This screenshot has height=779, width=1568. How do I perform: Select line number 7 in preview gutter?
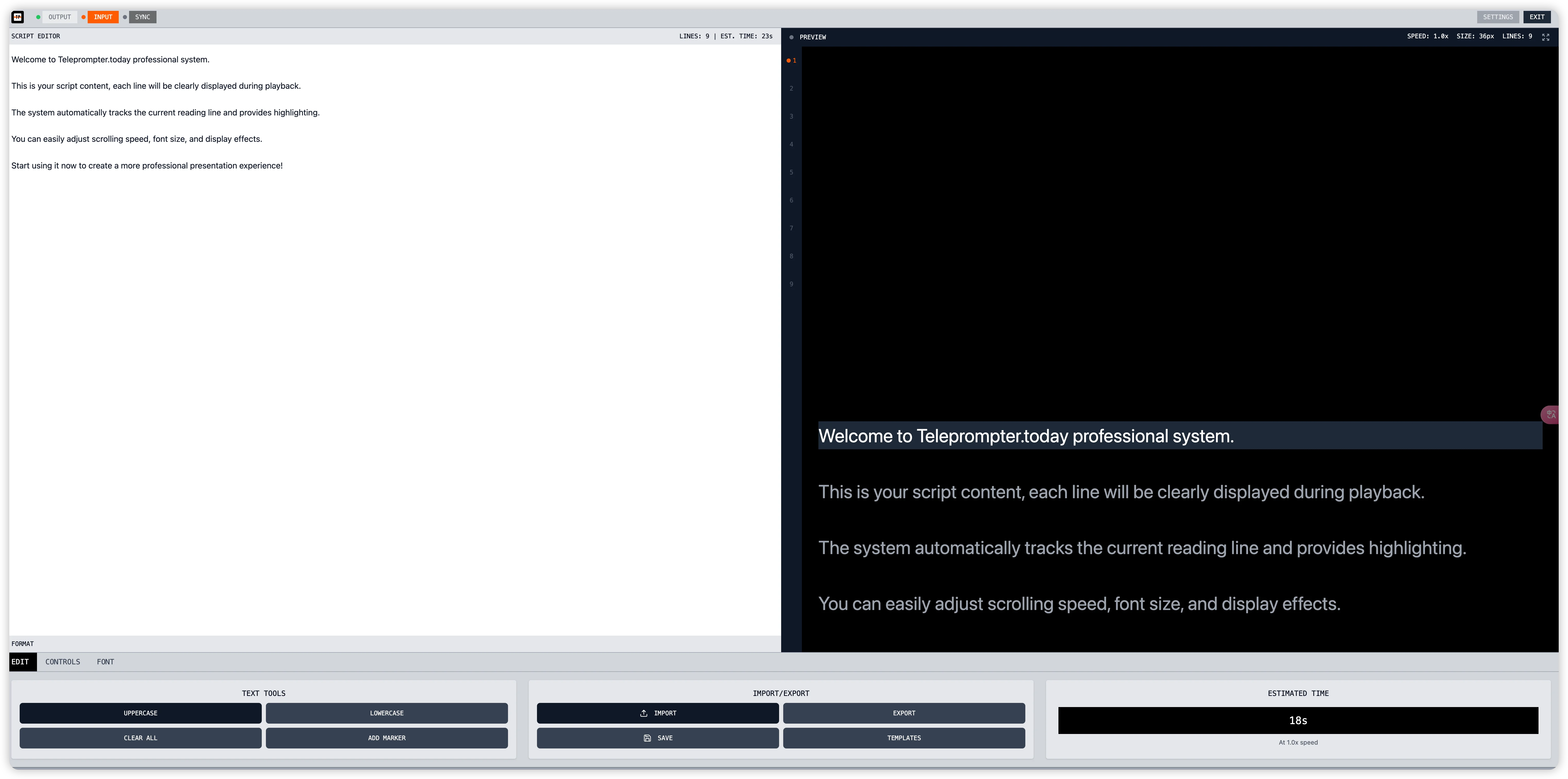tap(791, 229)
